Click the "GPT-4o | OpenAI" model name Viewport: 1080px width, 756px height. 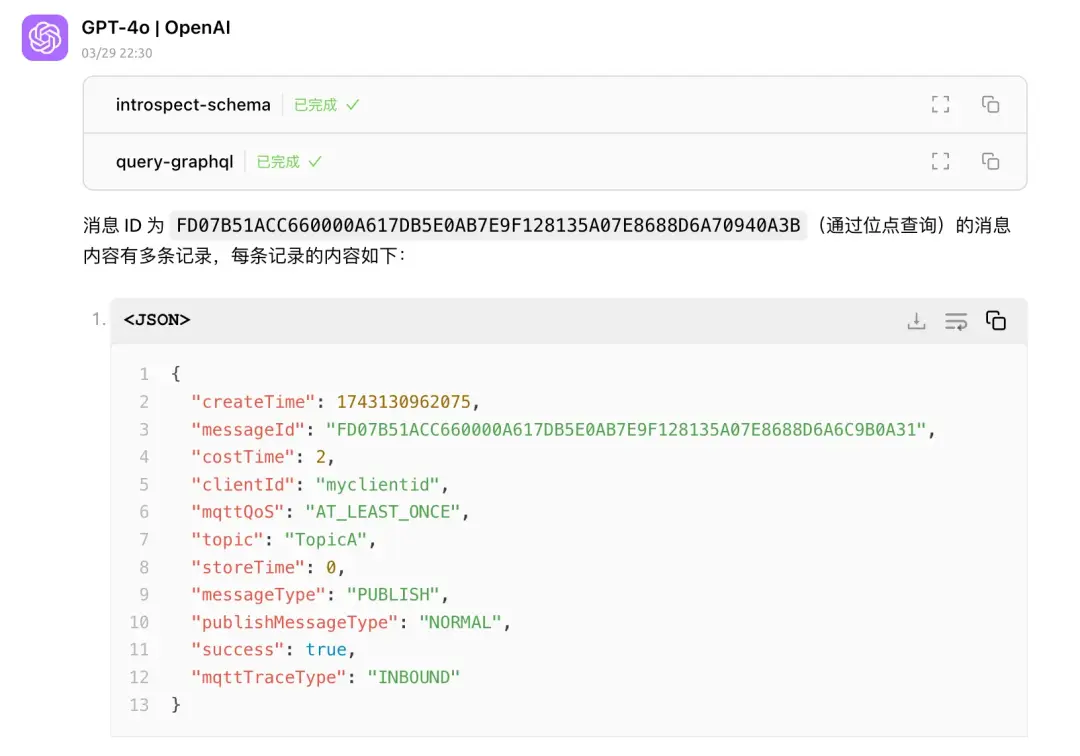tap(156, 28)
